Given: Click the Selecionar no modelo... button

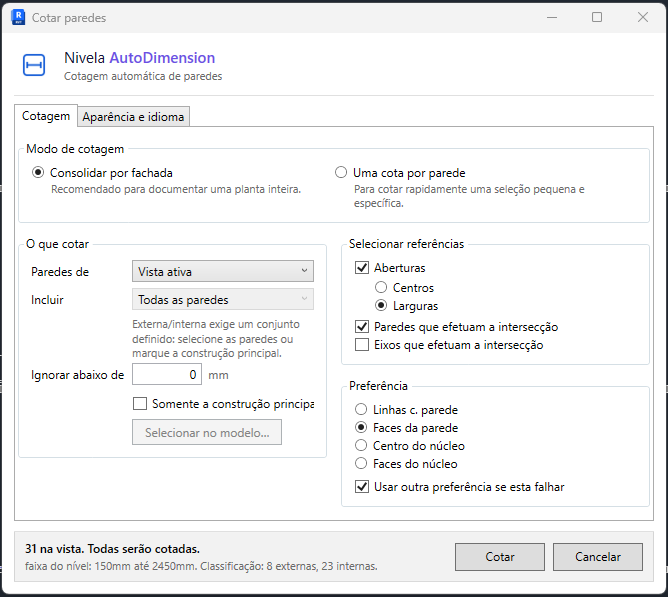Looking at the screenshot, I should [x=207, y=433].
